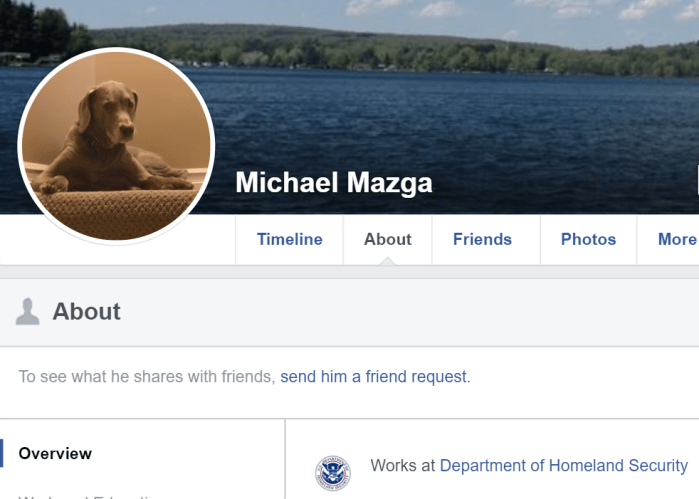Switch to the Timeline tab
Screen dimensions: 699x499
pyautogui.click(x=289, y=239)
